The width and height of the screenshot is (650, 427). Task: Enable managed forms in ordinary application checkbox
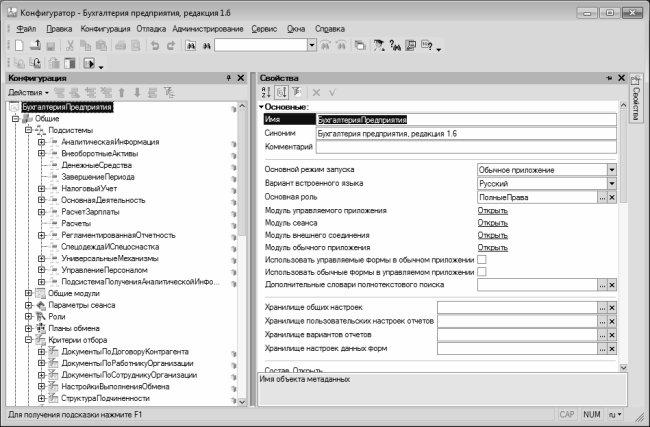click(482, 259)
